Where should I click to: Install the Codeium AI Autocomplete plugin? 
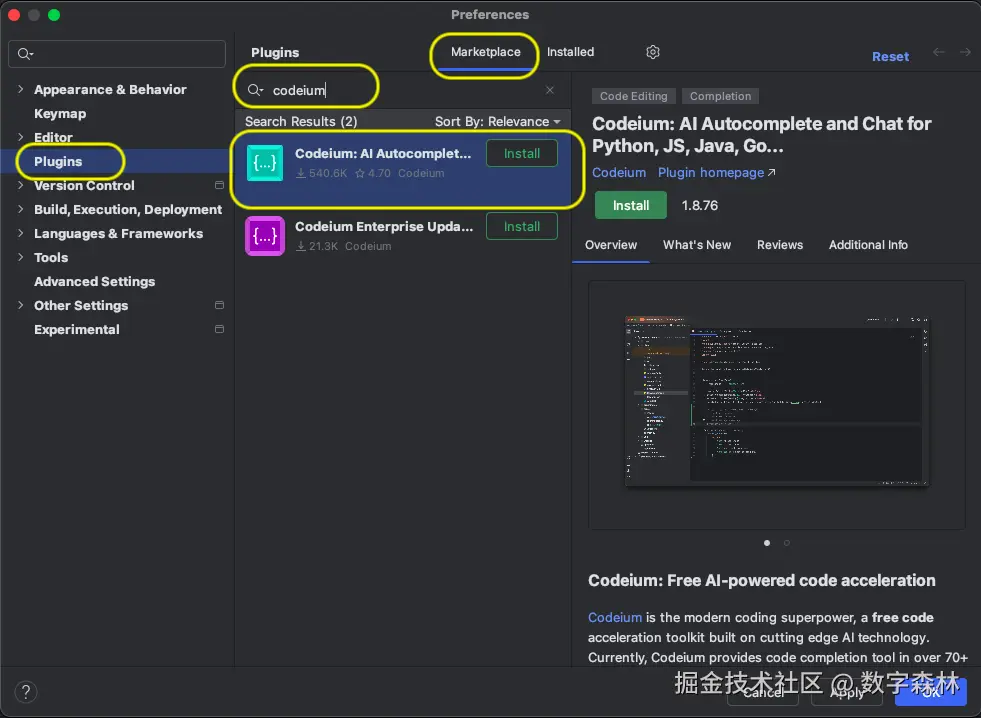[521, 153]
